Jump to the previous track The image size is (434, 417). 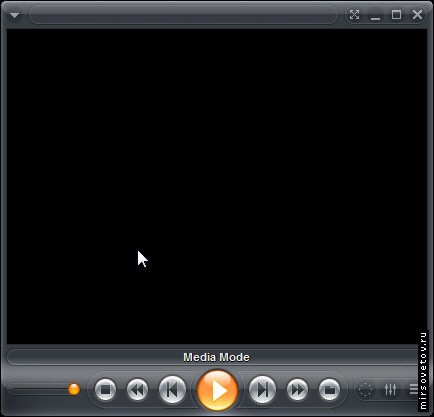[x=172, y=389]
